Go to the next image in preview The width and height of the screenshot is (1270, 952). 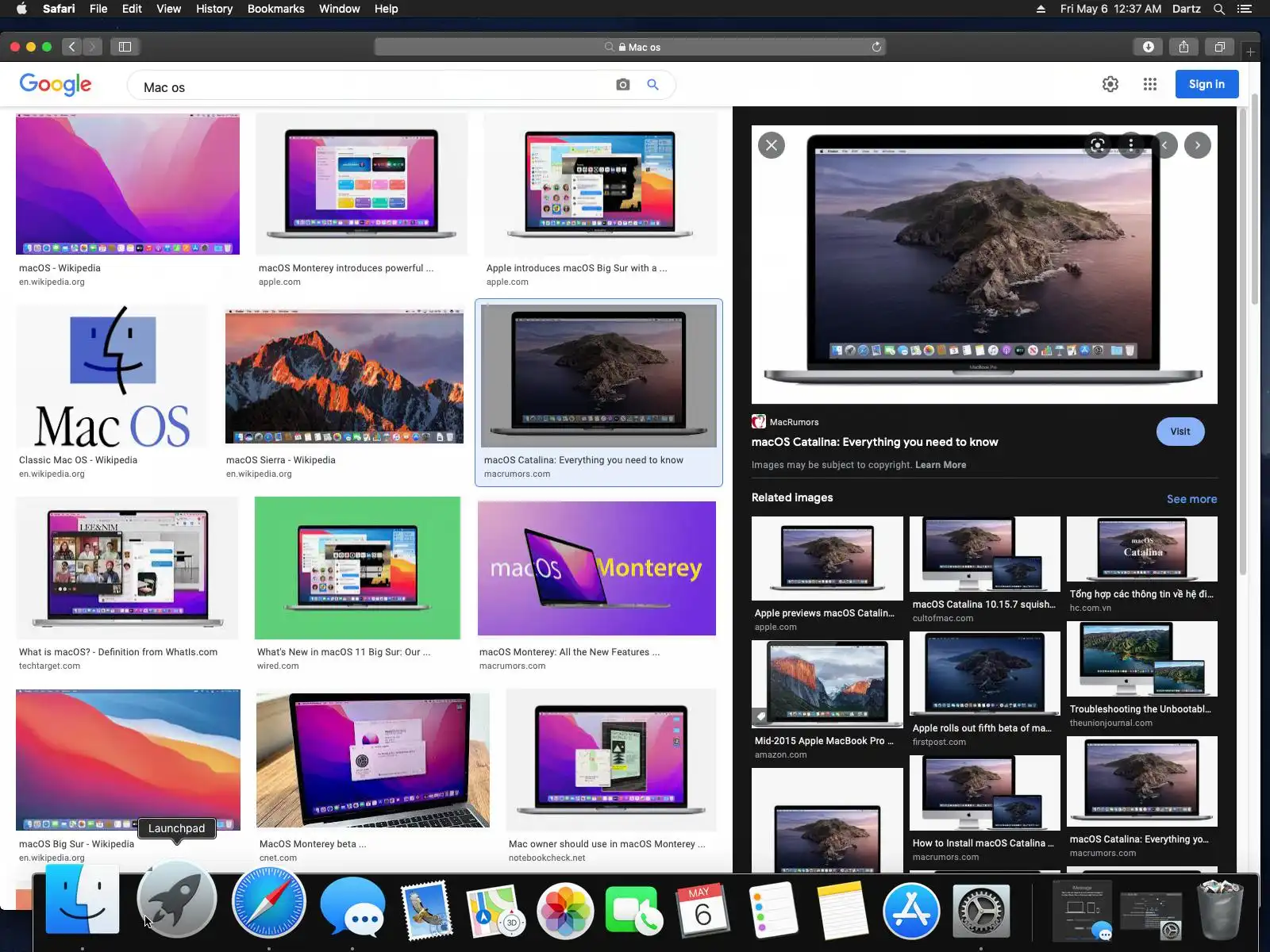point(1198,145)
